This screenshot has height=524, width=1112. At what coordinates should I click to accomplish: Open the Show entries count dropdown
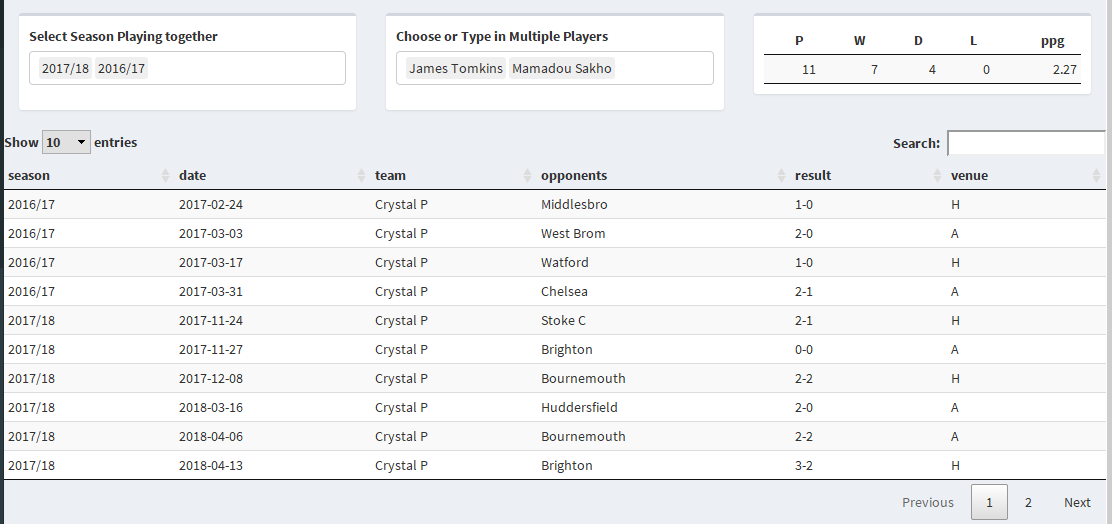click(66, 143)
